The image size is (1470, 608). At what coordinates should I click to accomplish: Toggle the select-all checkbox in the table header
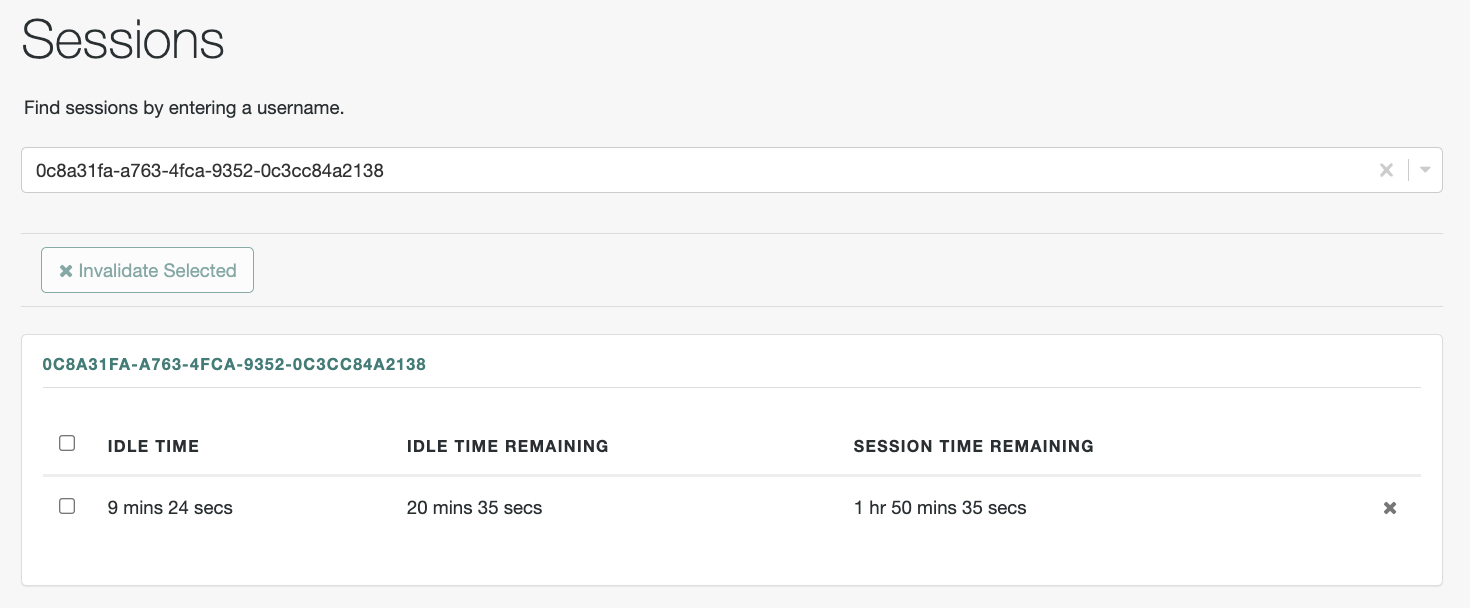(67, 443)
